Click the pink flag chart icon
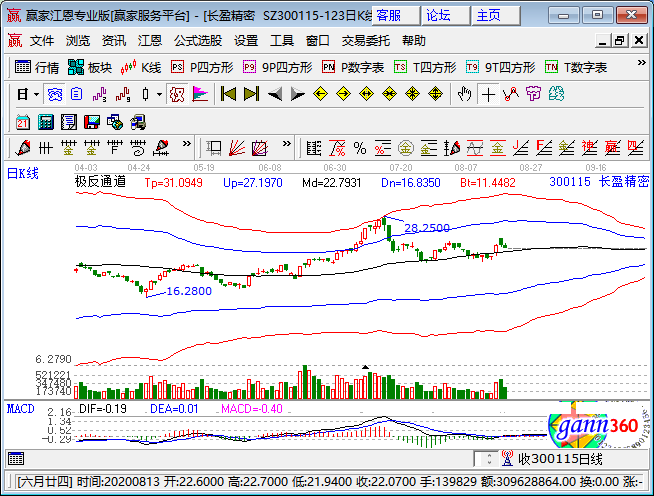654x496 pixels. [200, 94]
